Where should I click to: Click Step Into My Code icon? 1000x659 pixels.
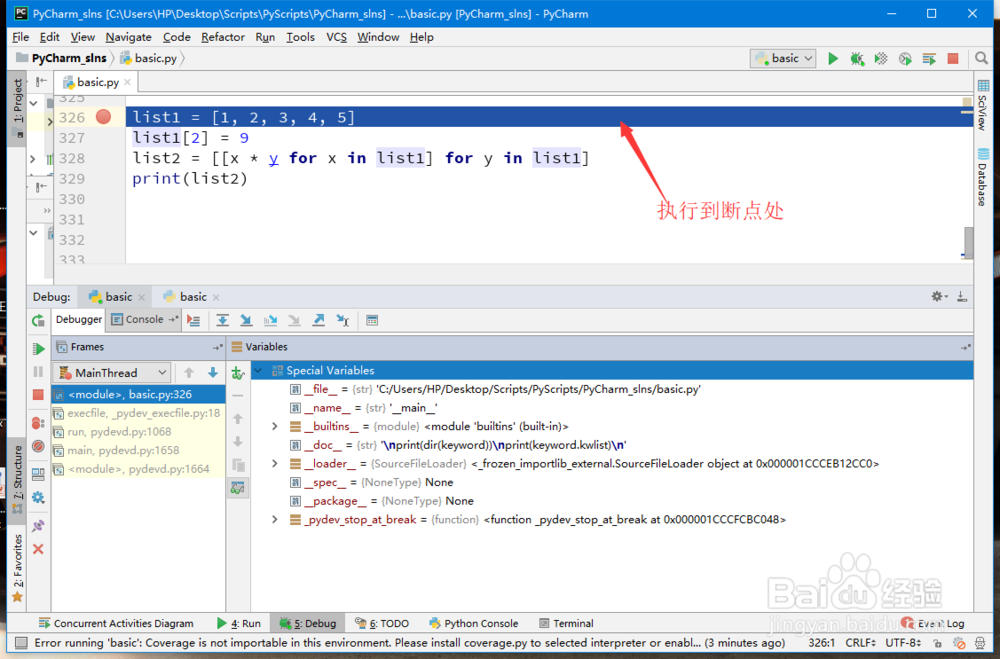(x=270, y=320)
